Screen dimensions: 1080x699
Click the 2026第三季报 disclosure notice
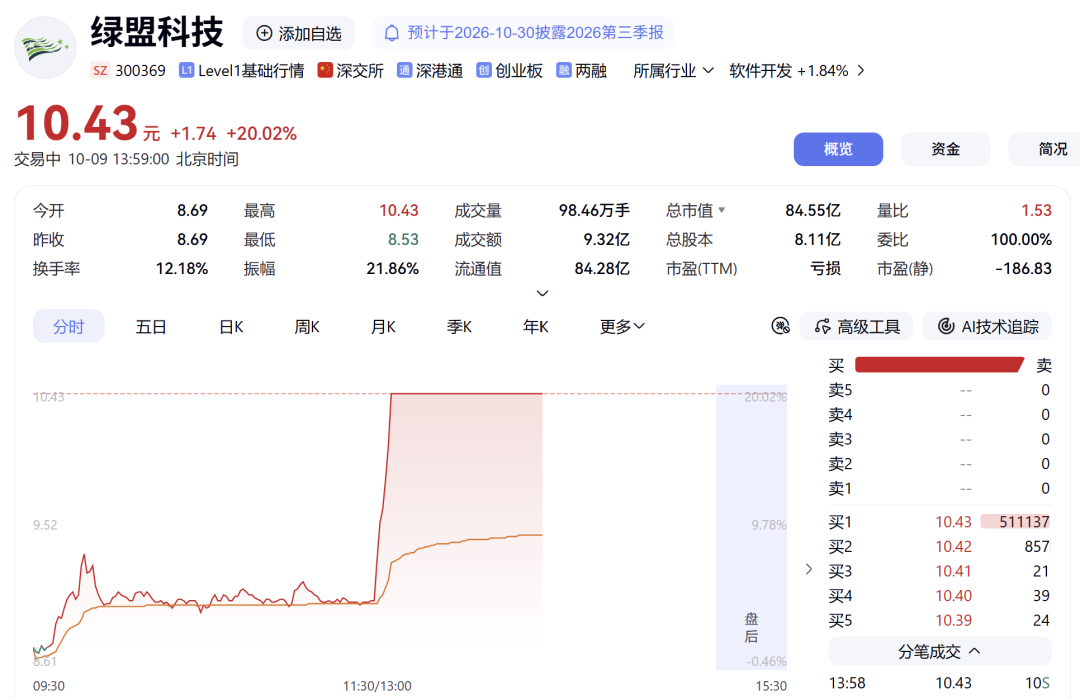(523, 33)
